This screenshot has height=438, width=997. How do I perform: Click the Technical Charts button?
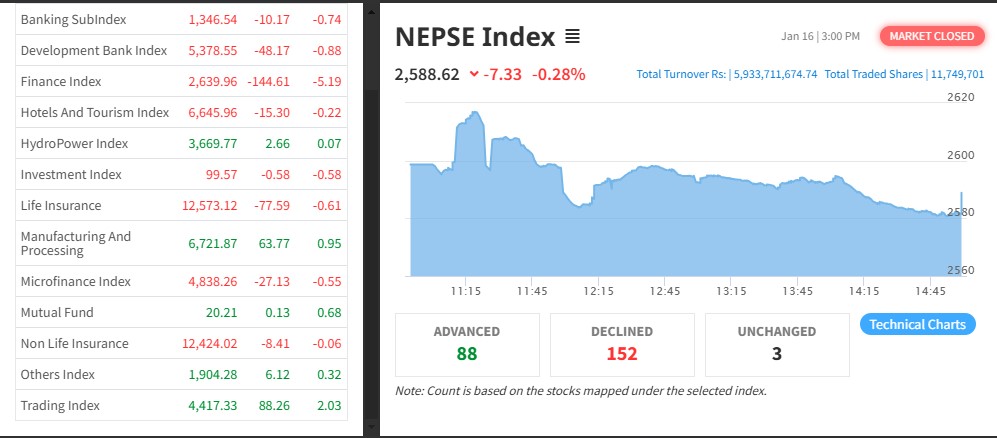(917, 324)
